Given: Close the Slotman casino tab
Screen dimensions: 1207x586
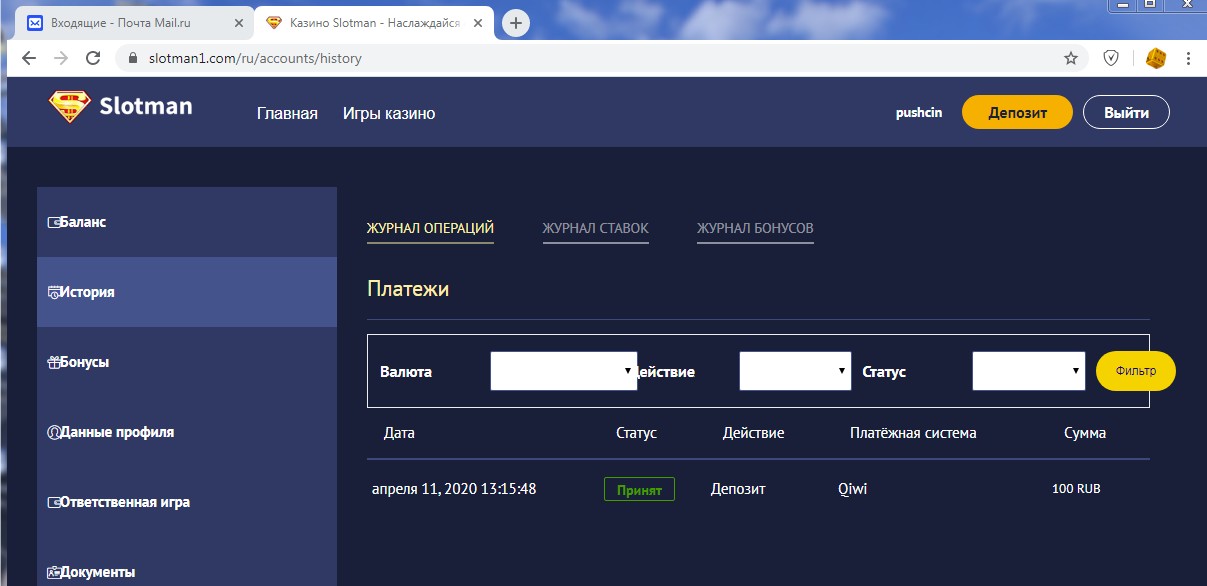Looking at the screenshot, I should tap(482, 22).
